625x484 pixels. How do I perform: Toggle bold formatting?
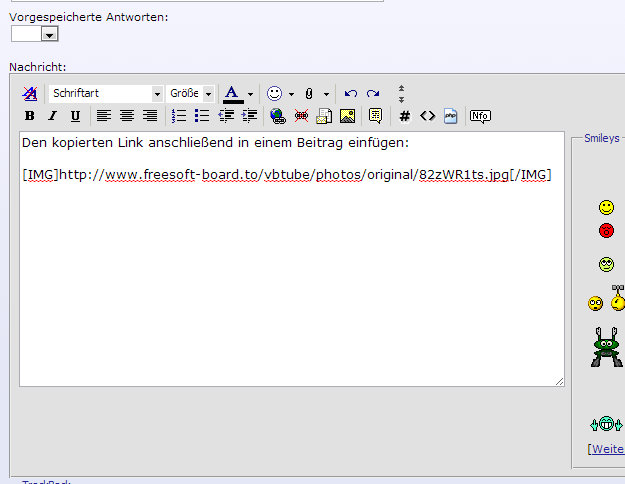pyautogui.click(x=29, y=116)
